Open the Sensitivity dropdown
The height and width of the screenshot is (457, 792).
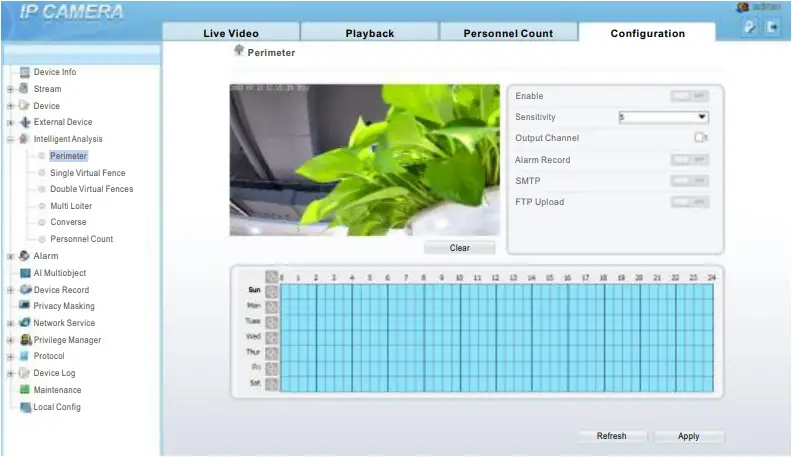pos(663,117)
